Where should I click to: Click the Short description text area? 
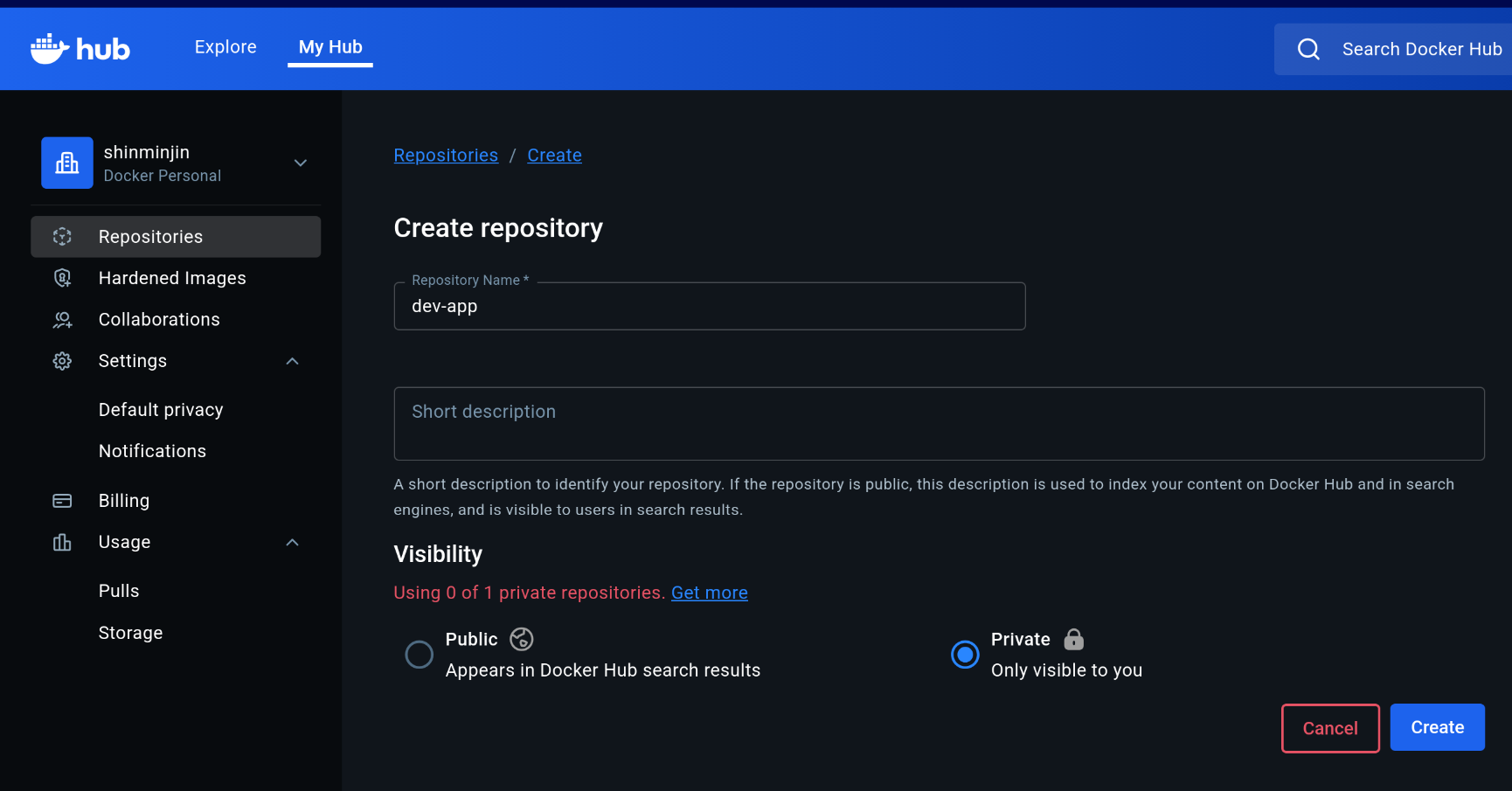(940, 424)
